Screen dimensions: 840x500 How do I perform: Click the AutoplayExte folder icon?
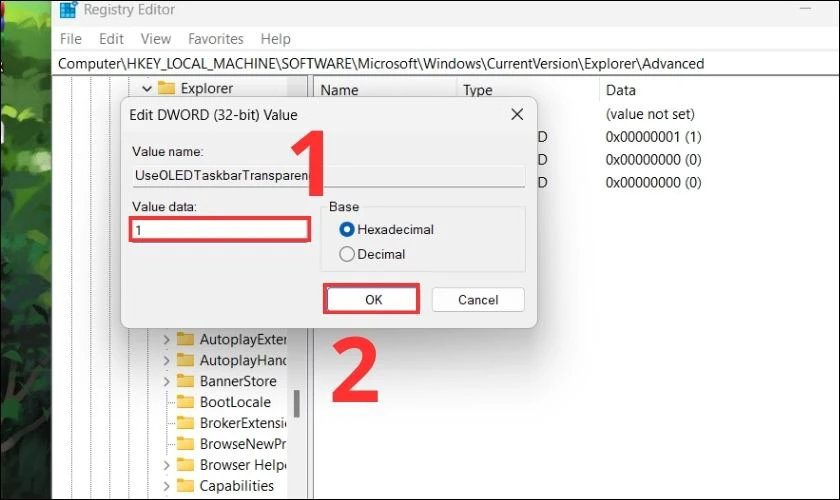[x=185, y=339]
